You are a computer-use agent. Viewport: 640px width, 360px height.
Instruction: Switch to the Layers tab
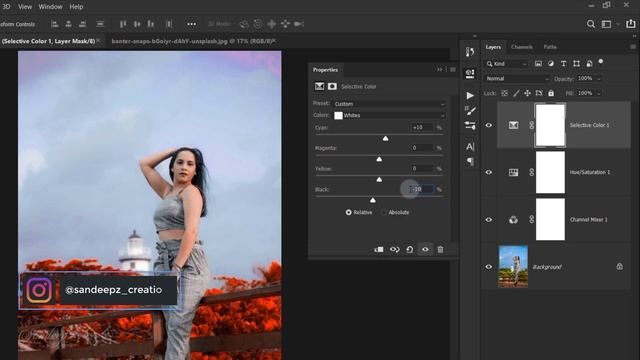coord(493,47)
